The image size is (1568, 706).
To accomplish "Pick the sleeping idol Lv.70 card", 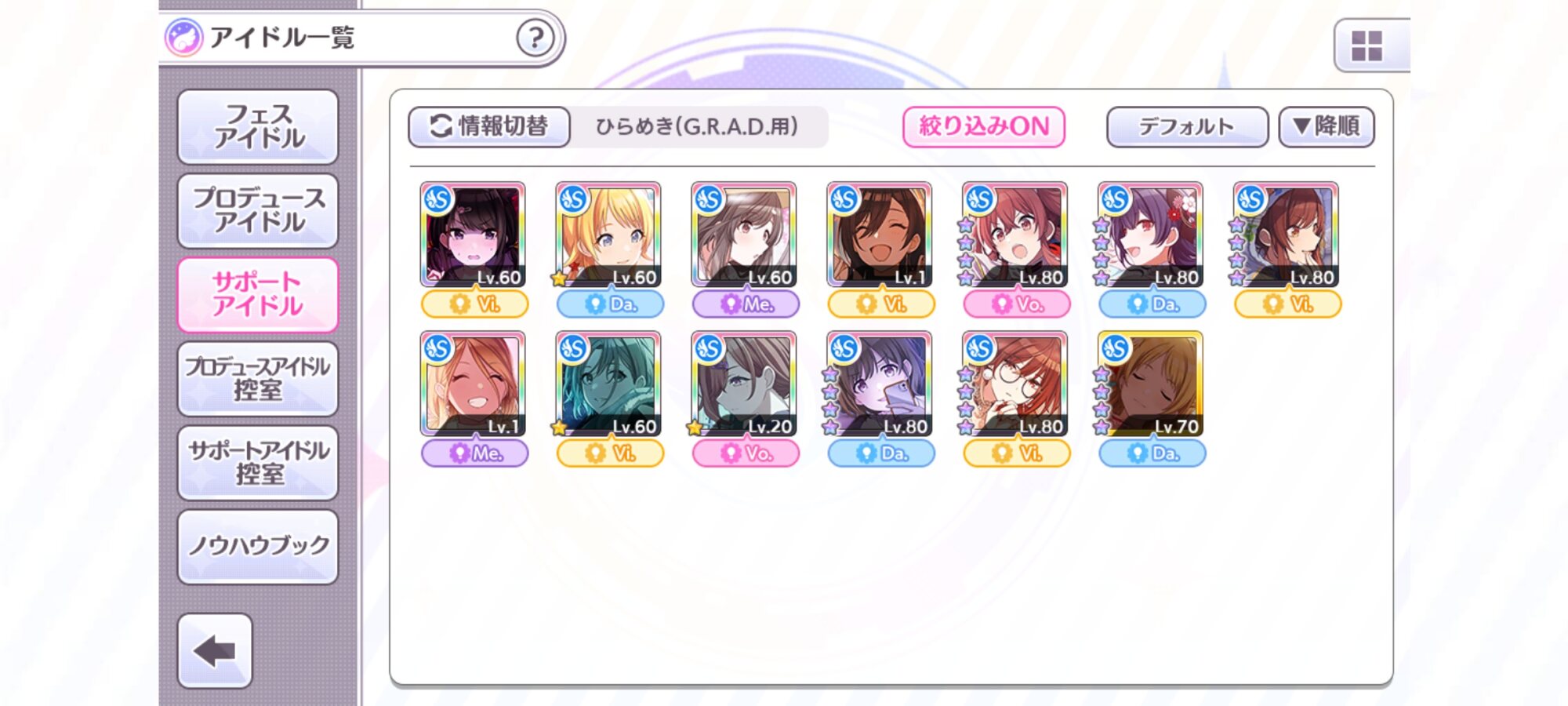I will 1150,384.
